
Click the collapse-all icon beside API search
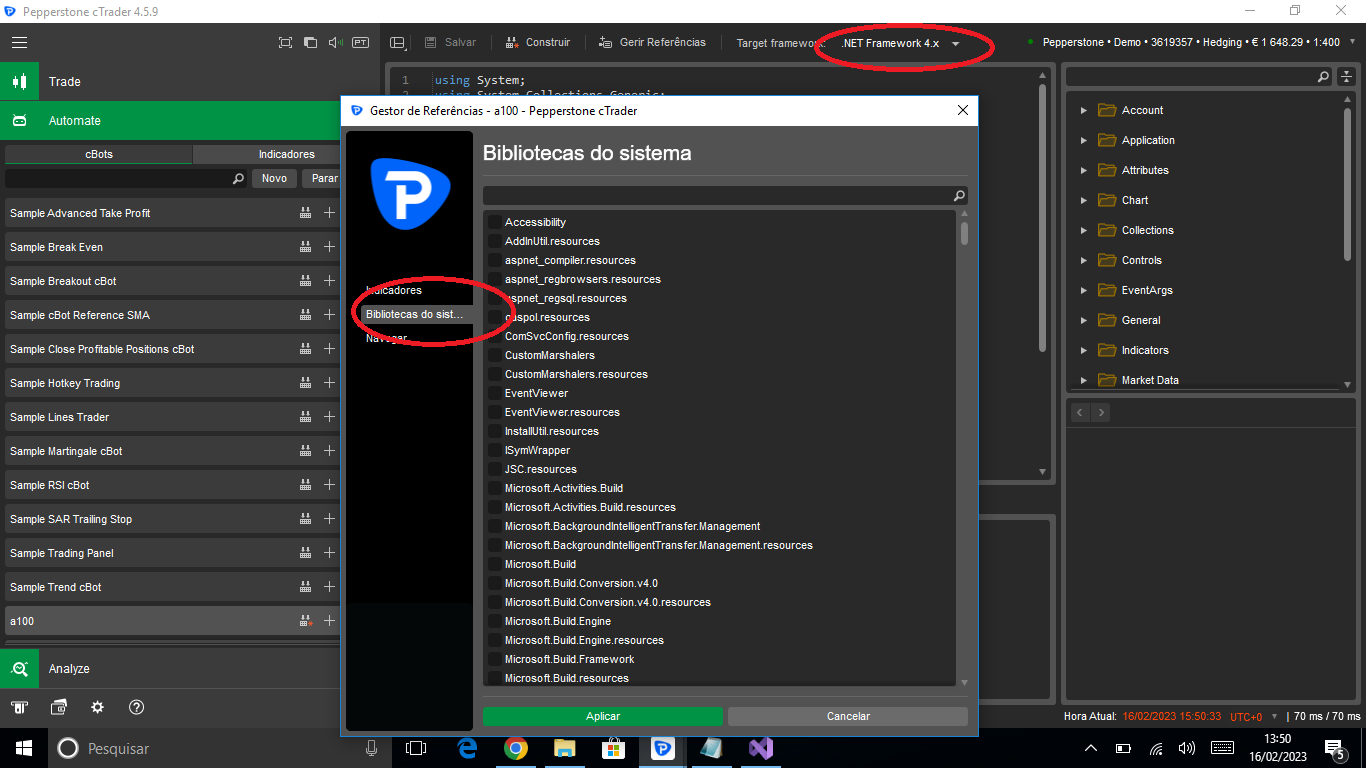1347,77
